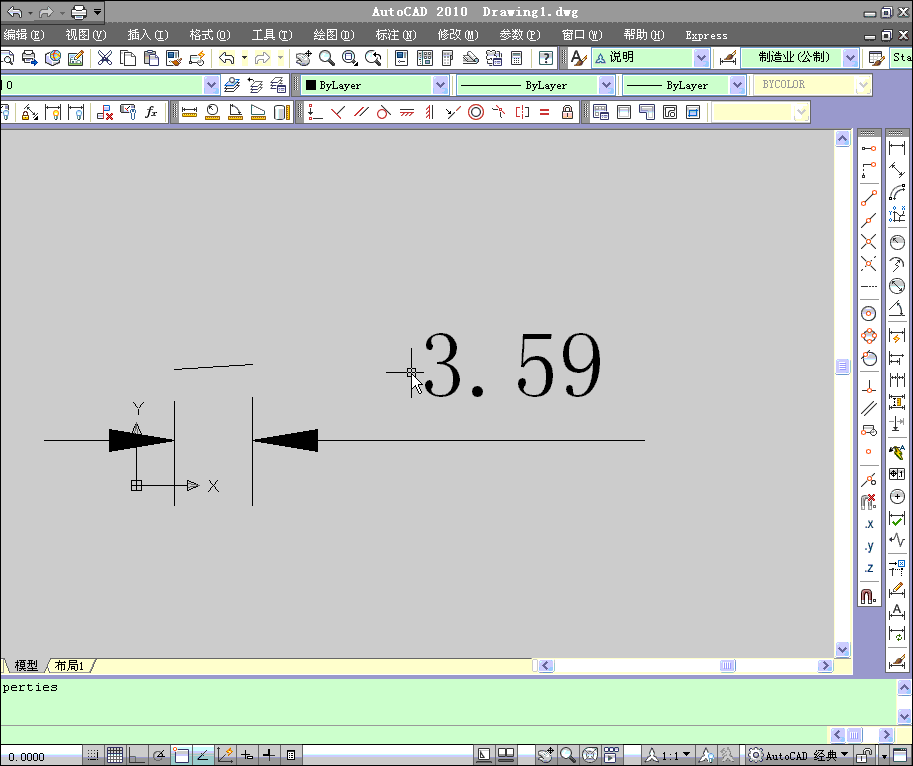Open the Object Snap Settings magnet icon
913x766 pixels.
coord(868,597)
